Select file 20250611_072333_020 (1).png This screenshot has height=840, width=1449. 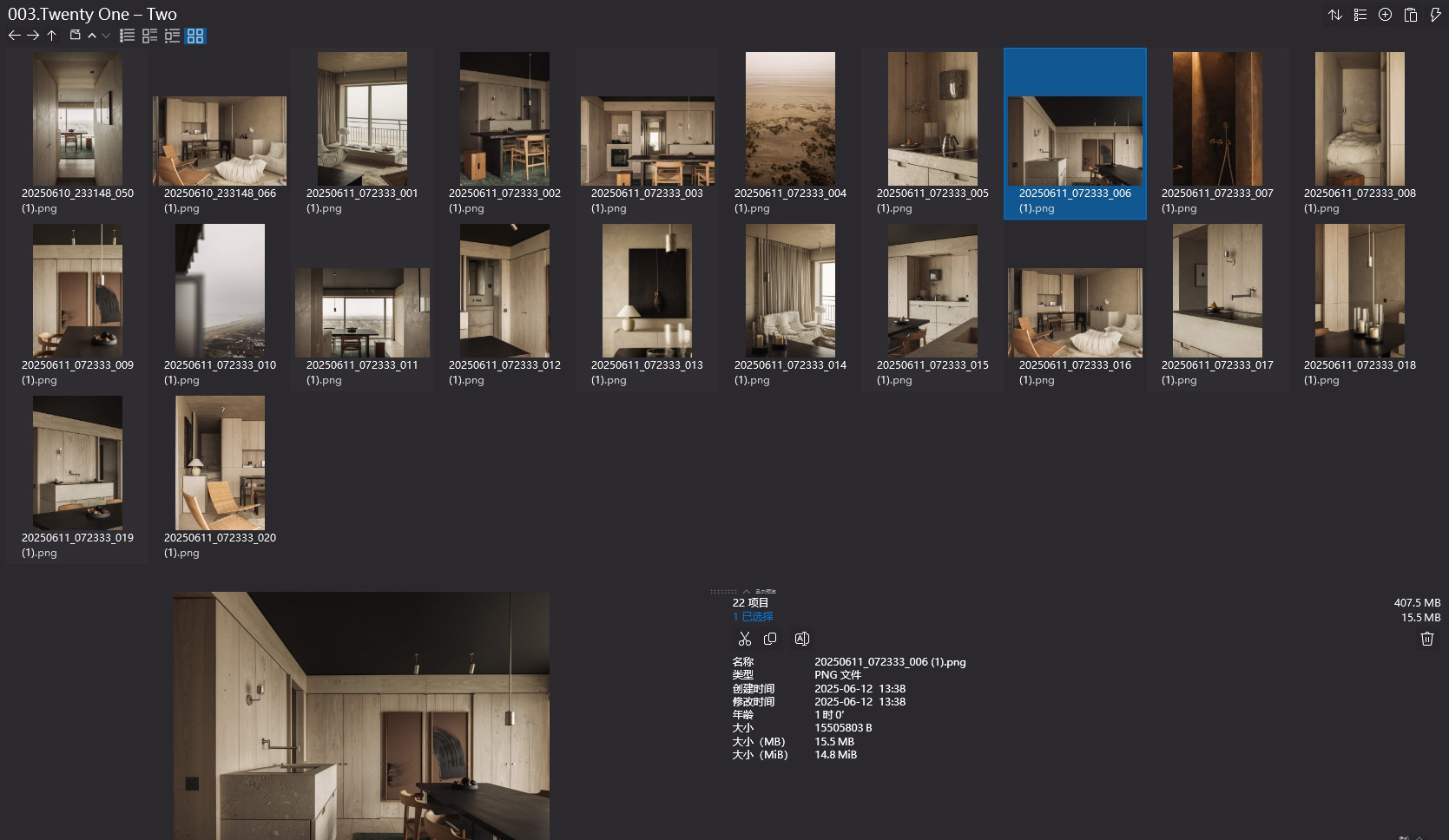click(219, 463)
